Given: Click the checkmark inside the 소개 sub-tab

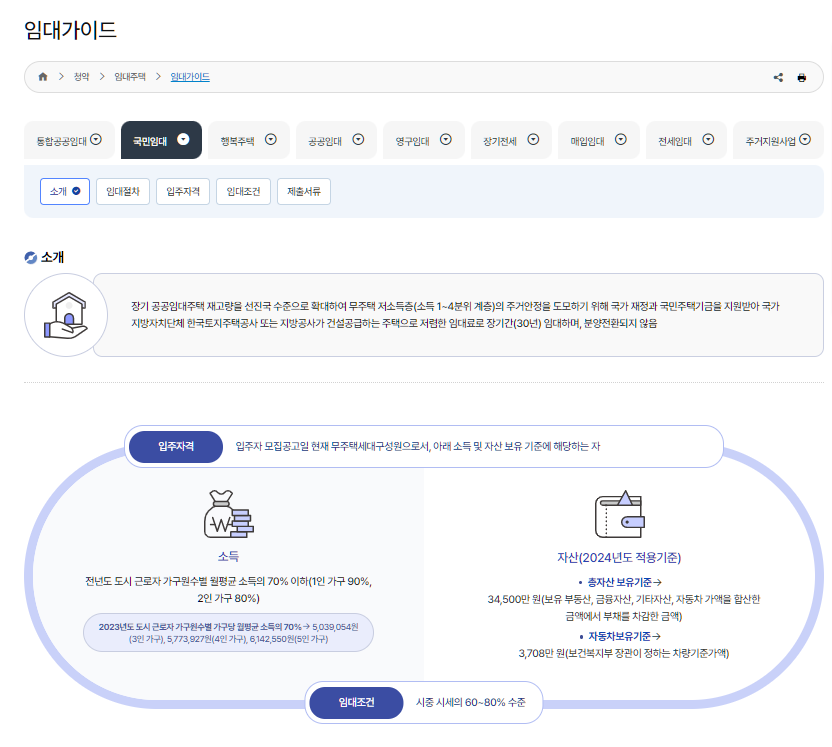Looking at the screenshot, I should (x=77, y=190).
